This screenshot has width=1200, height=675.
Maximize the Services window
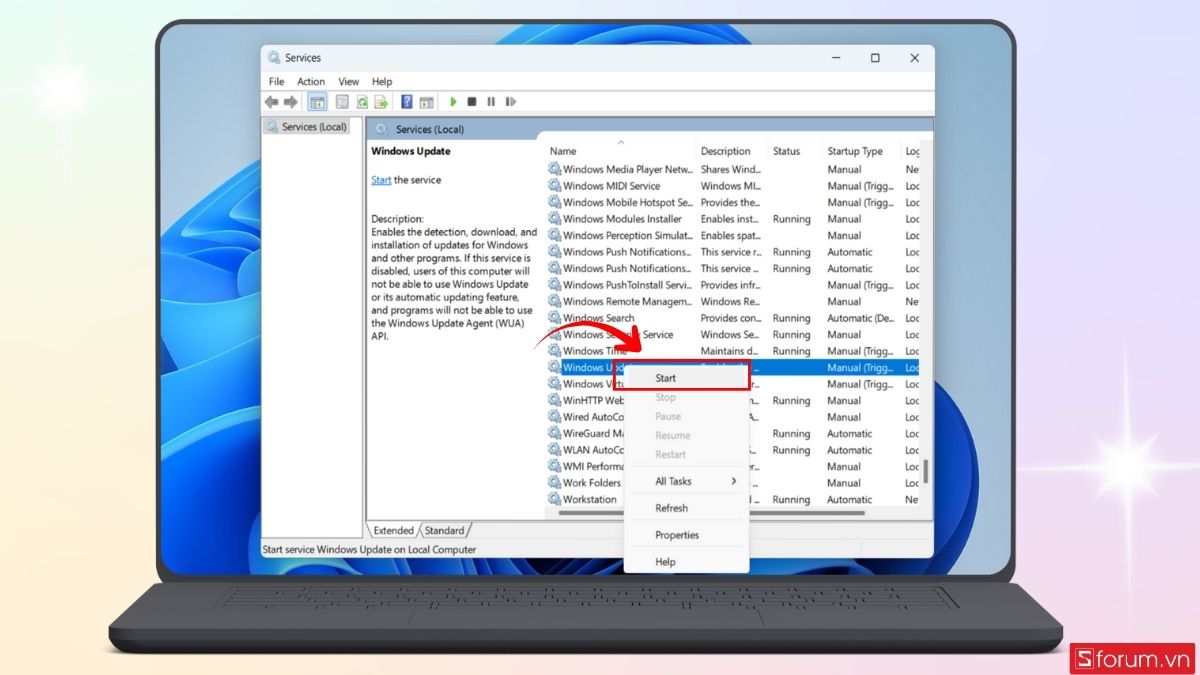(x=875, y=58)
